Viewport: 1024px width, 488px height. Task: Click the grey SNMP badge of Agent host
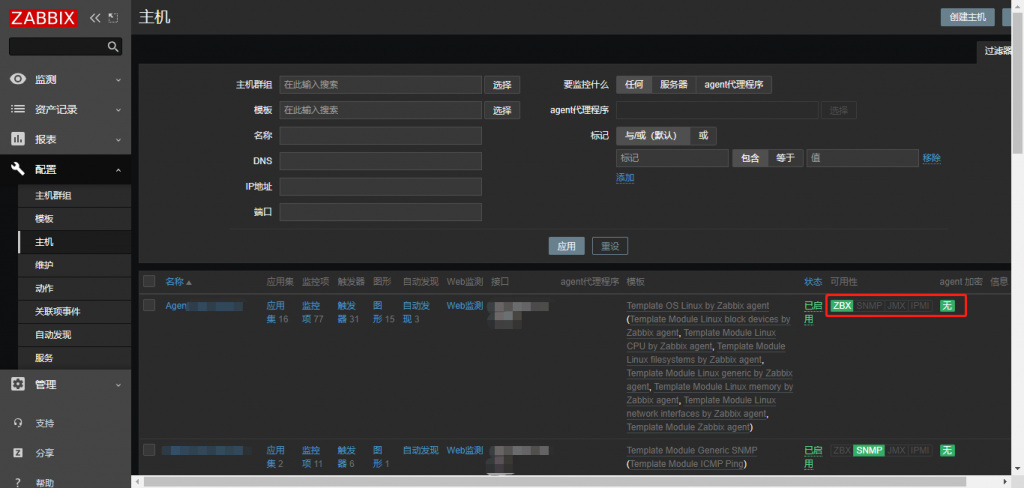pyautogui.click(x=869, y=305)
